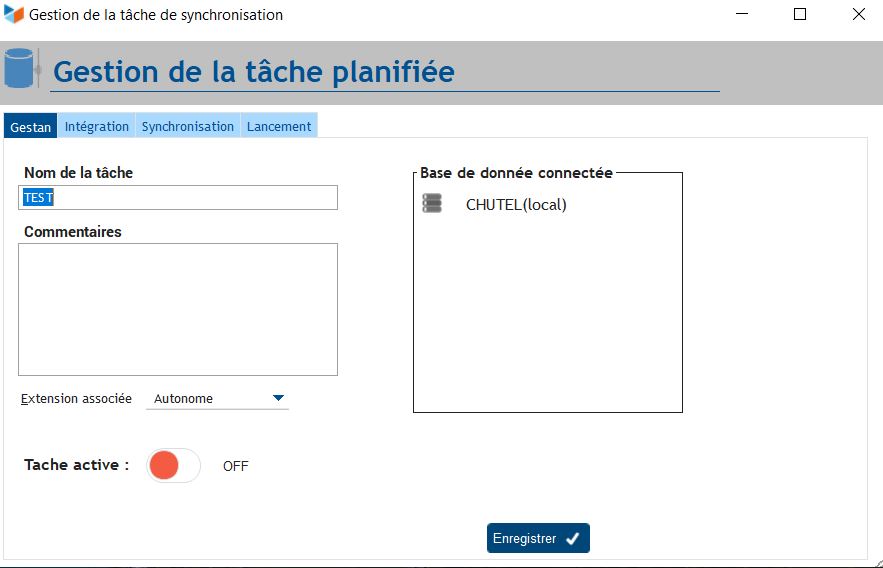Click inside the Commentaires text area
The image size is (883, 568).
coord(178,309)
